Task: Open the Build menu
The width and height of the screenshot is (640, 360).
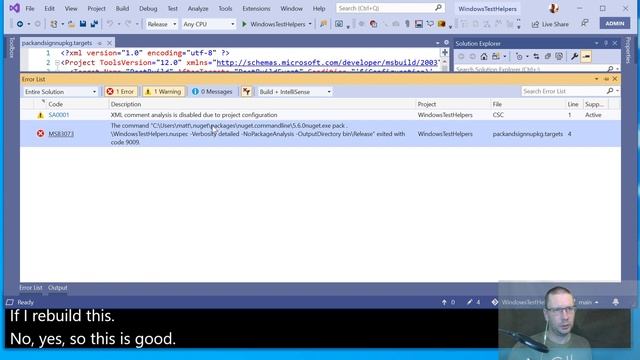Action: (122, 8)
